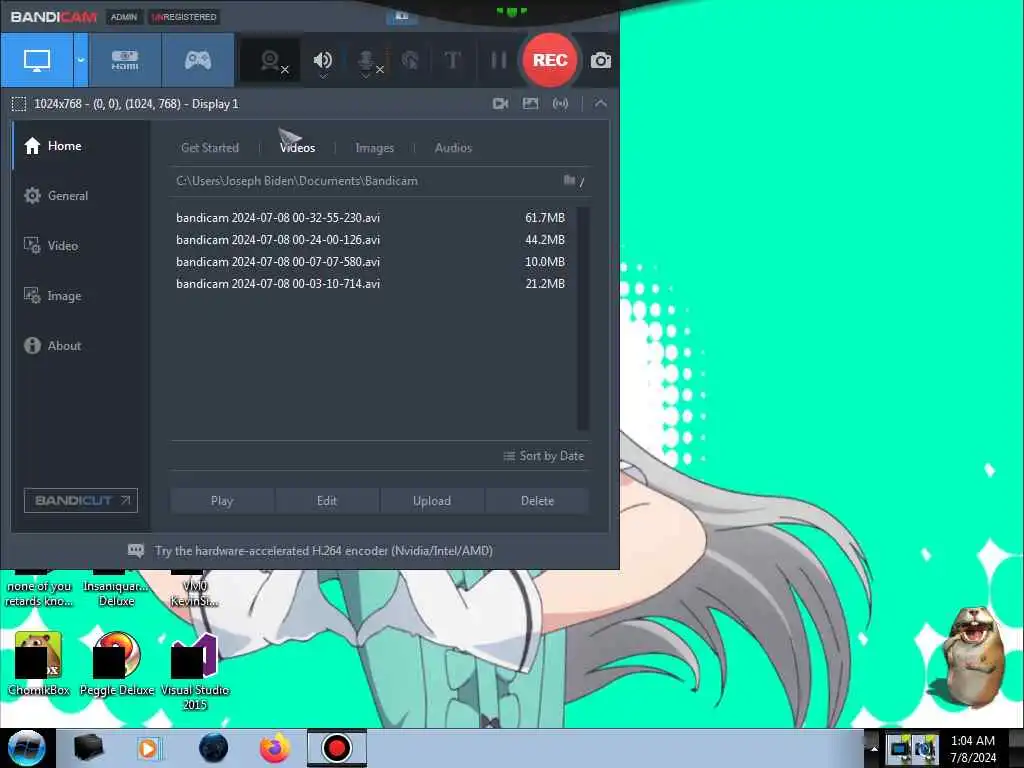Click the pause recording button

tap(499, 61)
